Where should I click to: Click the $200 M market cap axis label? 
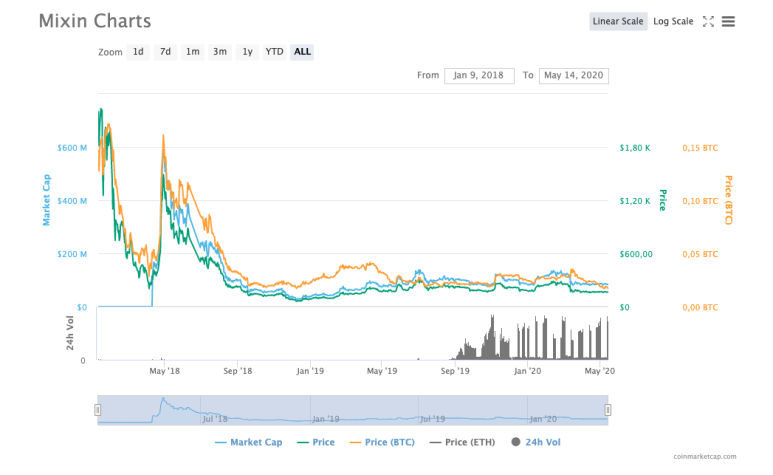(x=72, y=254)
